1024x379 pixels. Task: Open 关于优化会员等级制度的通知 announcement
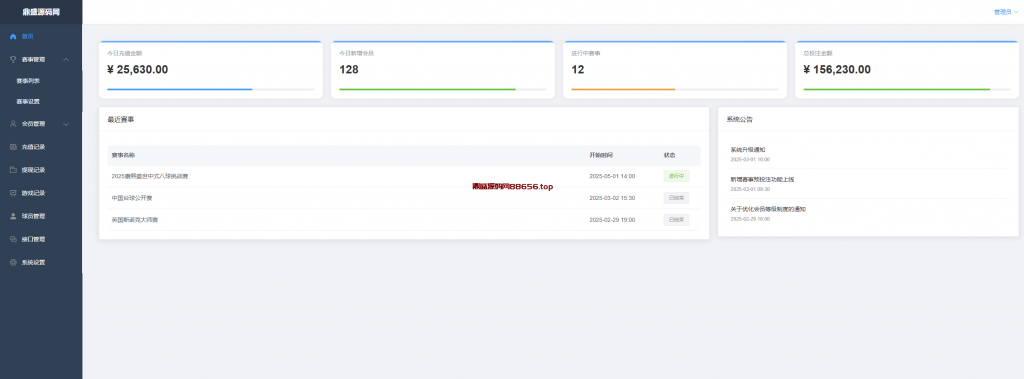tap(768, 209)
